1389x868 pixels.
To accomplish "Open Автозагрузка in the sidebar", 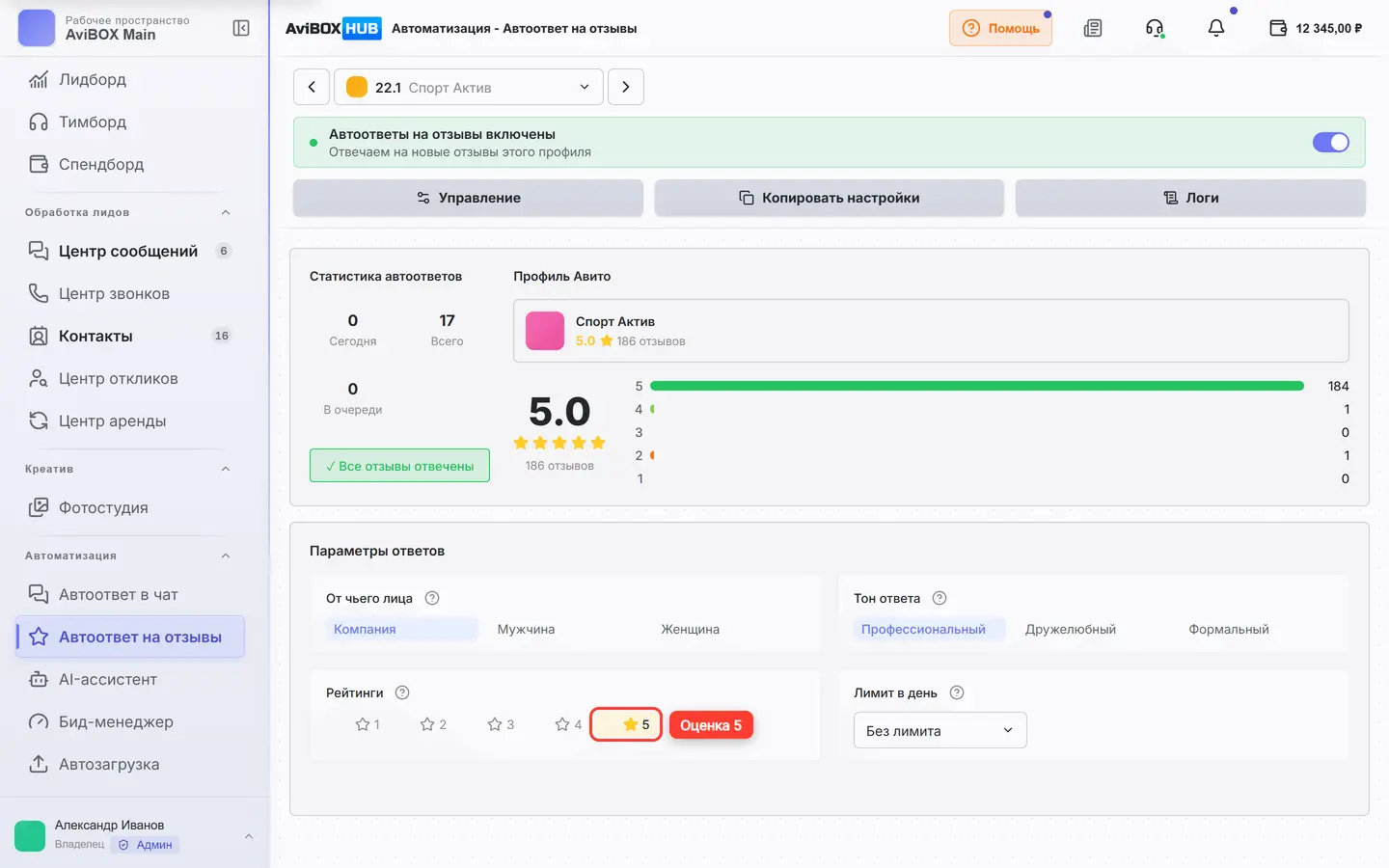I will coord(130,764).
